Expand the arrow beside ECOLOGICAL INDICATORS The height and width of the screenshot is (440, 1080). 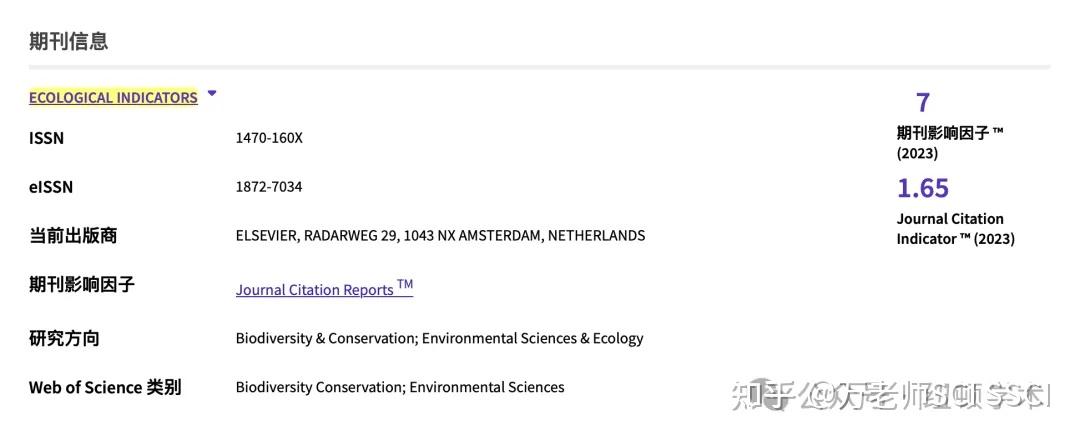(x=212, y=94)
